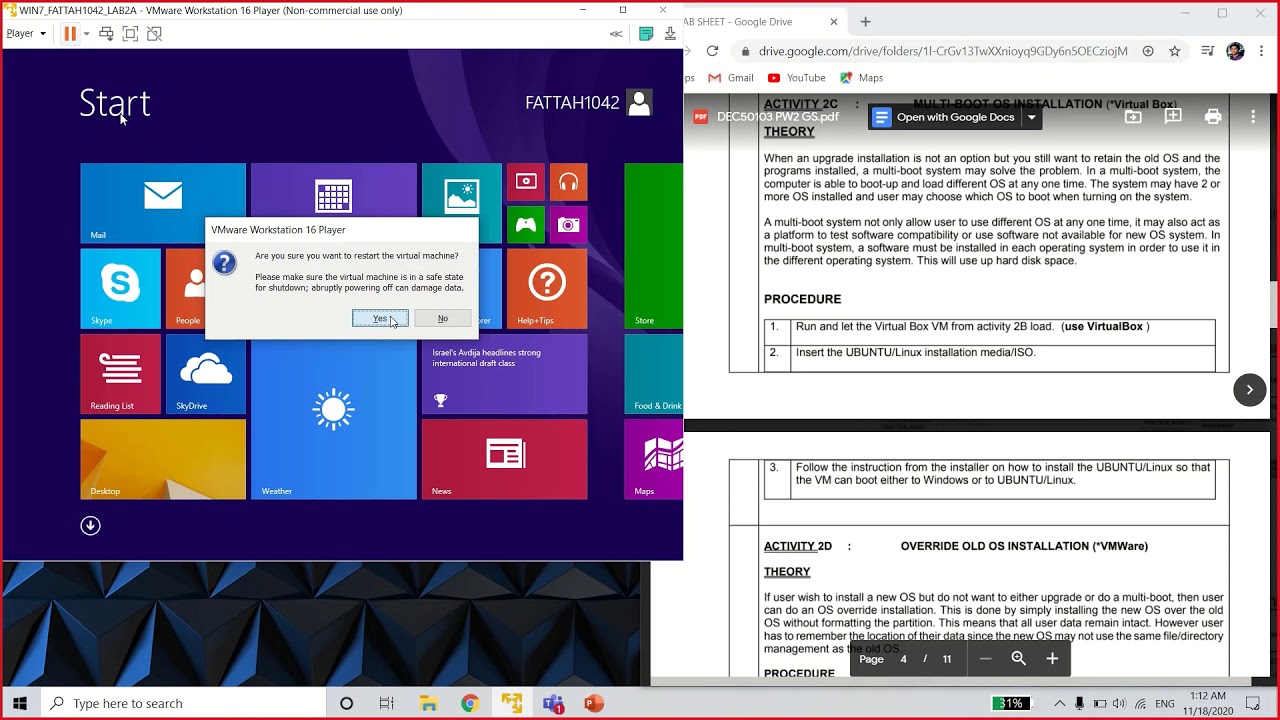
Task: Open Chrome media control icon
Action: pos(1208,51)
